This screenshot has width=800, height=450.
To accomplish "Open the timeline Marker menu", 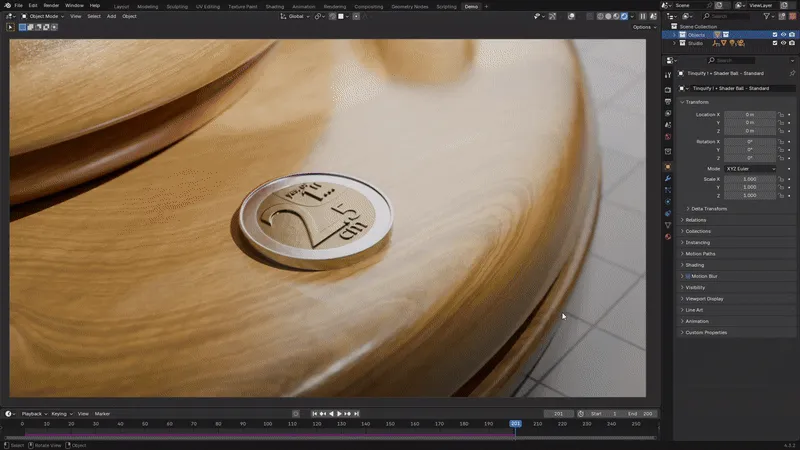I will click(x=102, y=414).
